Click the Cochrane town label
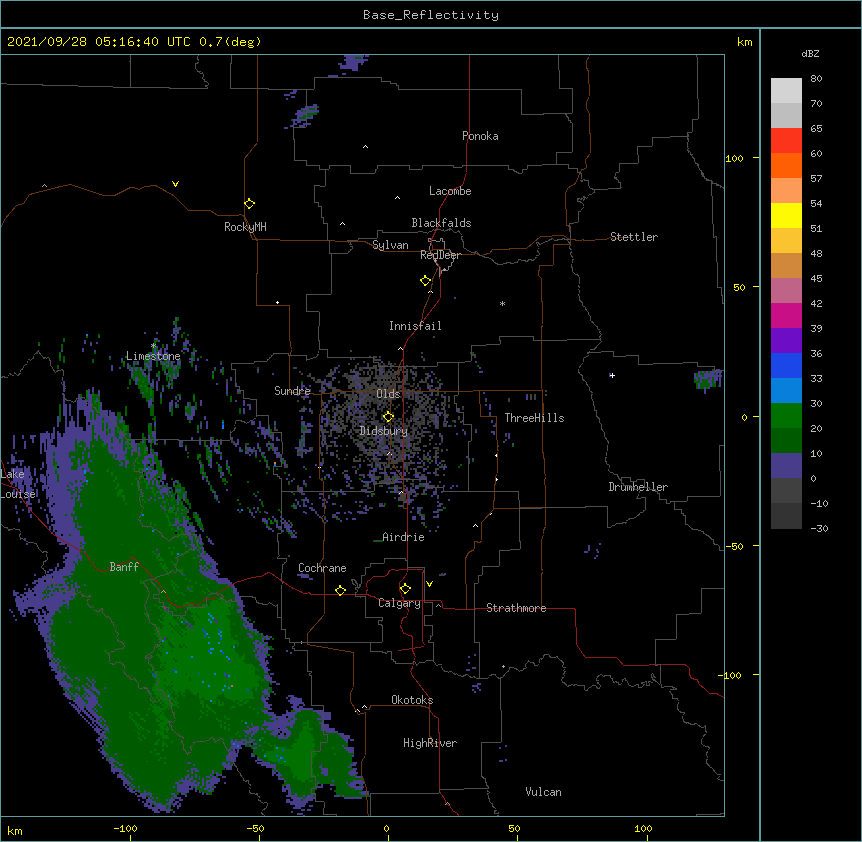Screen dimensions: 862x842 322,568
